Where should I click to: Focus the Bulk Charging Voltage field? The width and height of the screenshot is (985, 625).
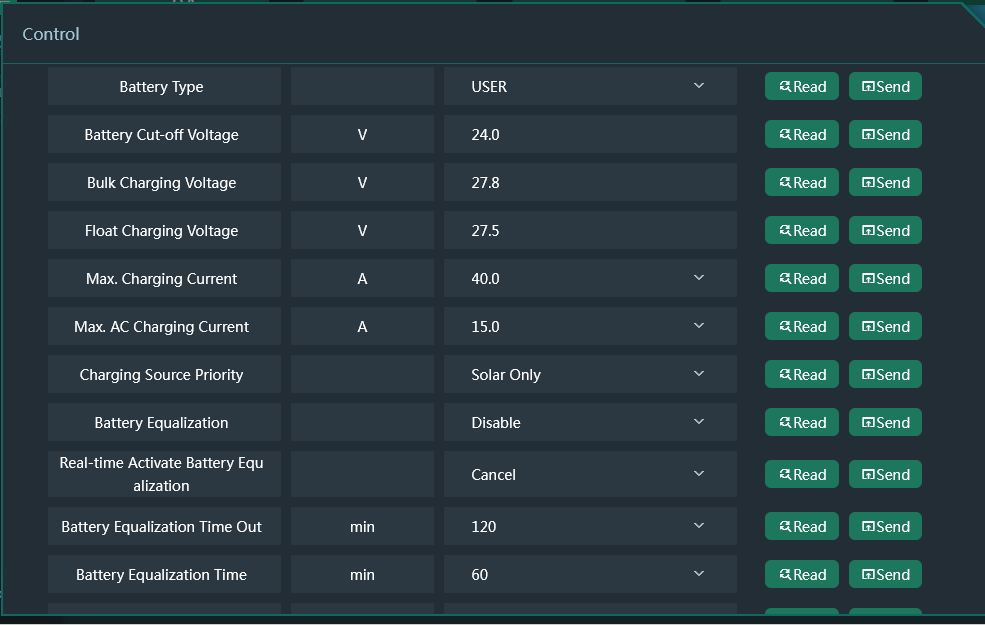coord(590,183)
